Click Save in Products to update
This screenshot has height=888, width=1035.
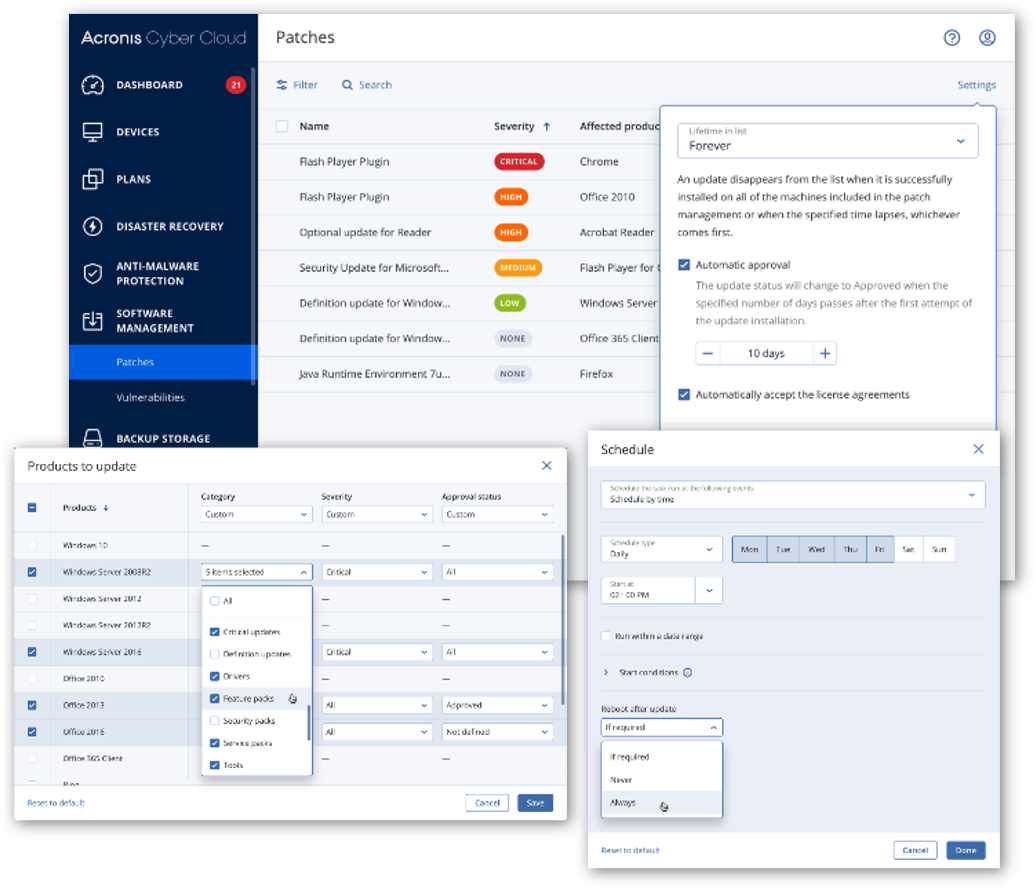click(x=535, y=803)
